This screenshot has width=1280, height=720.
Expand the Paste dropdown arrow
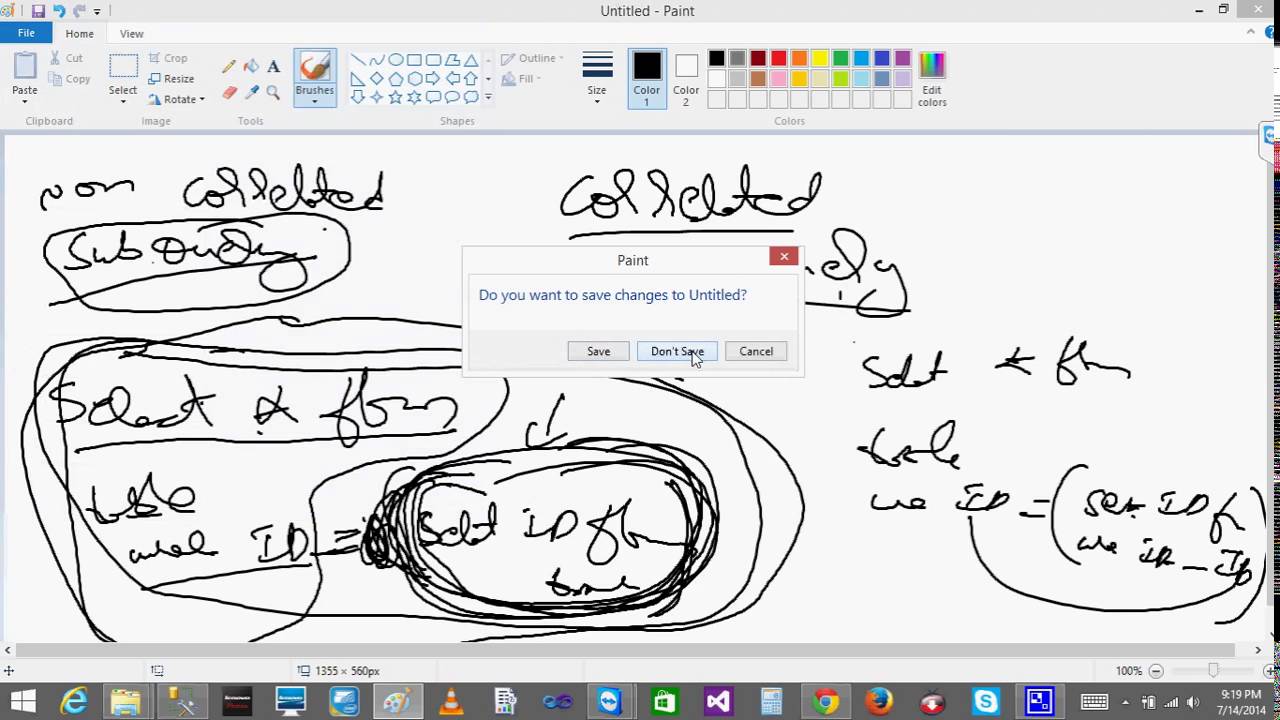[25, 101]
